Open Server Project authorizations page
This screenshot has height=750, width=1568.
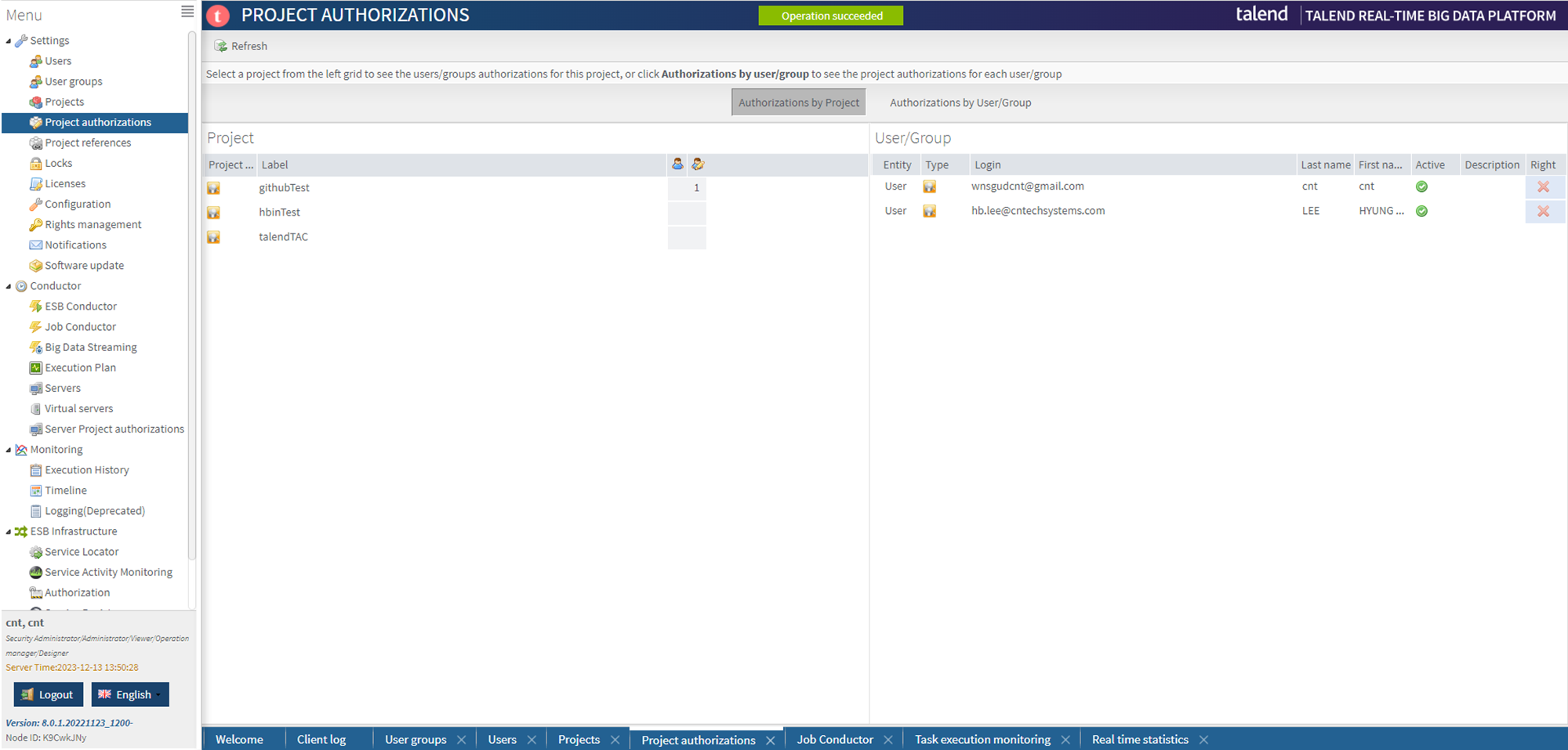coord(114,429)
